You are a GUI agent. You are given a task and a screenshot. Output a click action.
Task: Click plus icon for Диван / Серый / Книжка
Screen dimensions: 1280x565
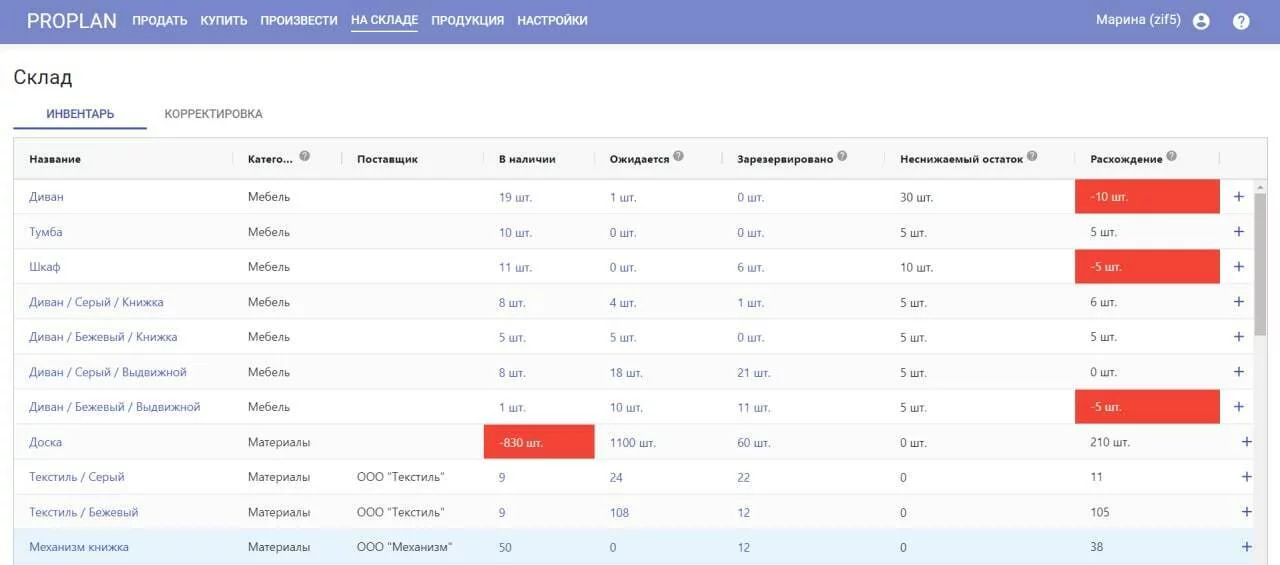1239,302
